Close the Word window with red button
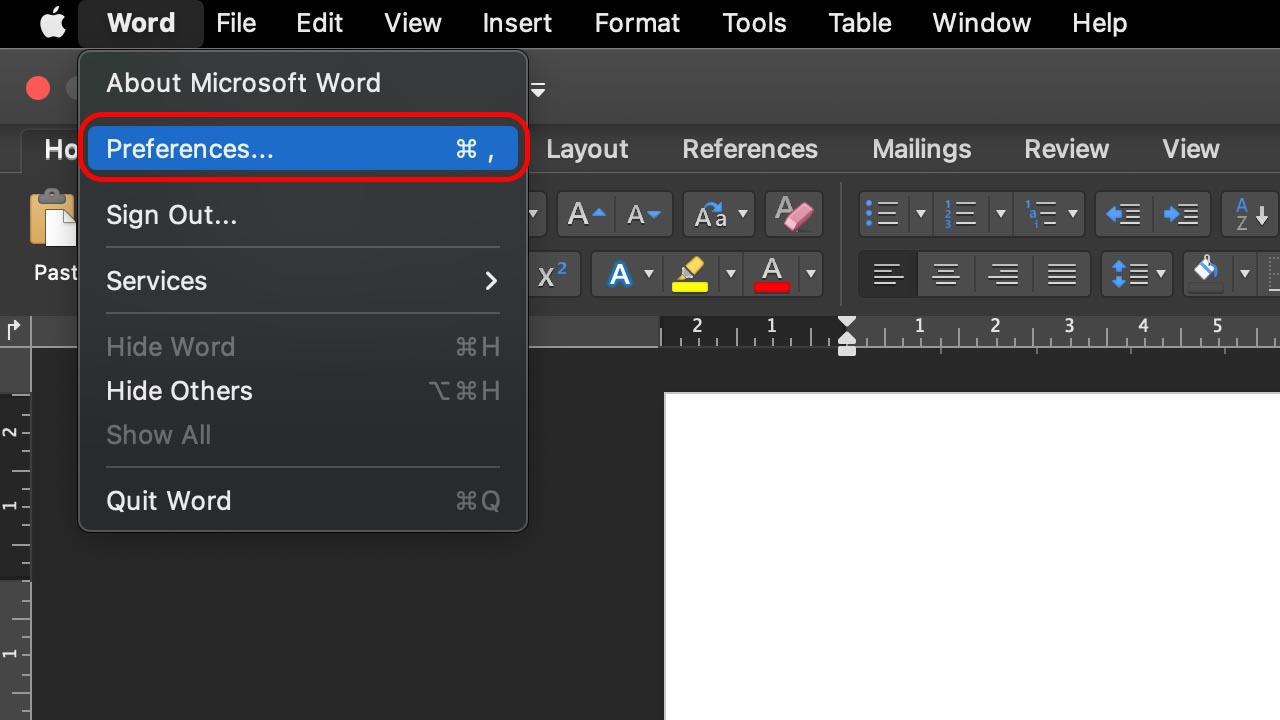 [x=38, y=89]
